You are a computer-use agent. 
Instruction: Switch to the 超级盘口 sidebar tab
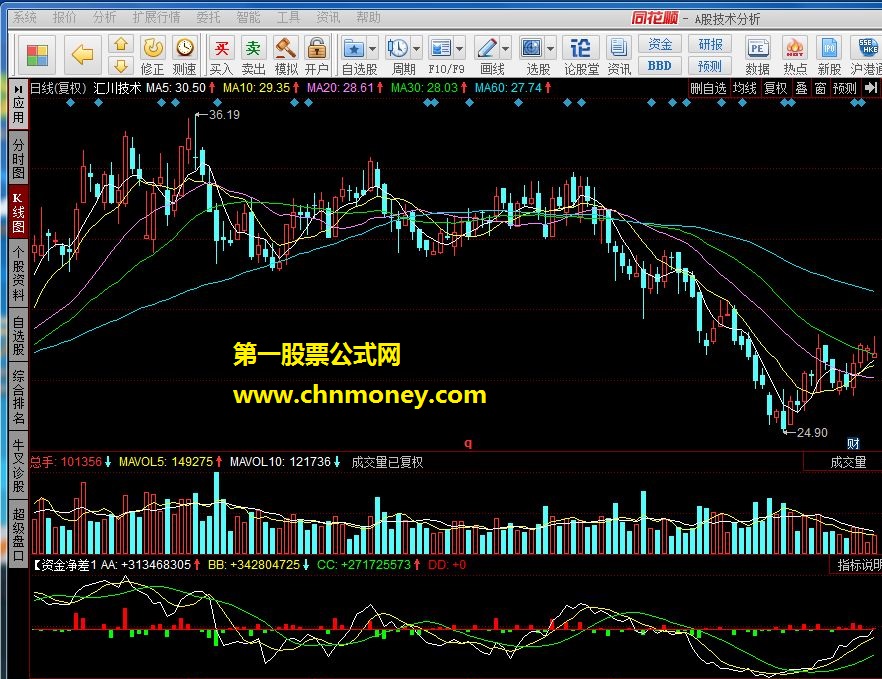tap(19, 534)
